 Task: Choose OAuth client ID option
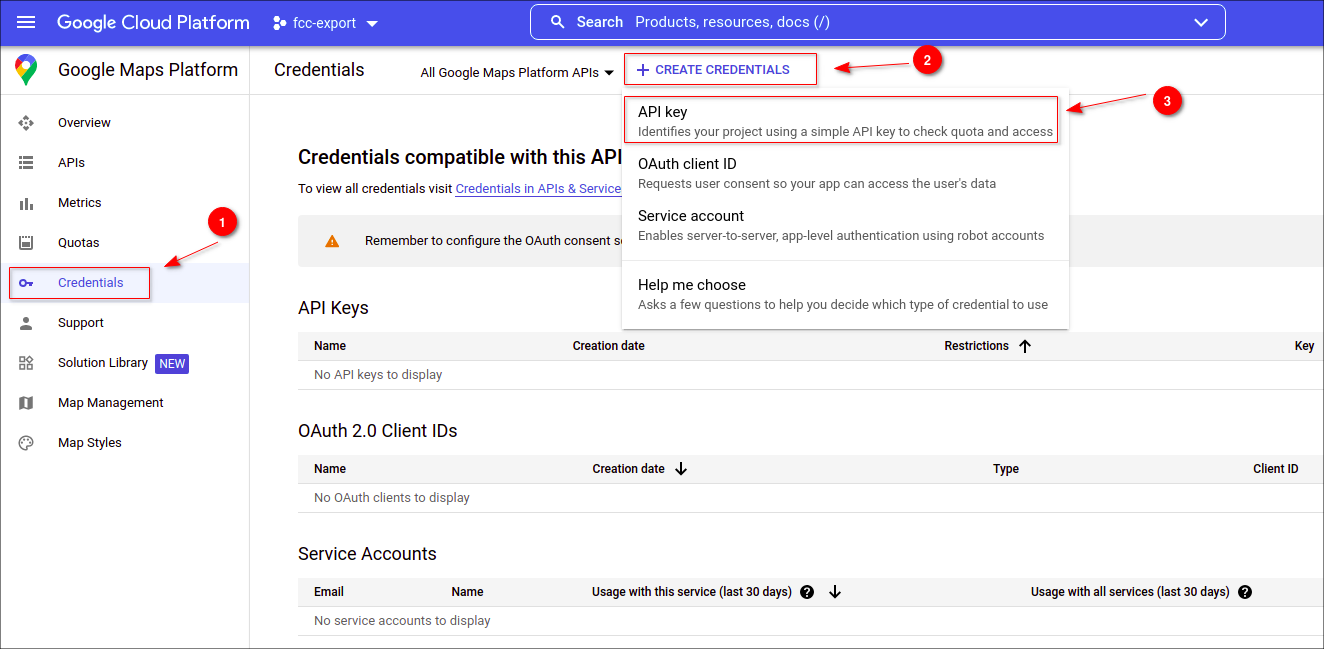pos(845,173)
